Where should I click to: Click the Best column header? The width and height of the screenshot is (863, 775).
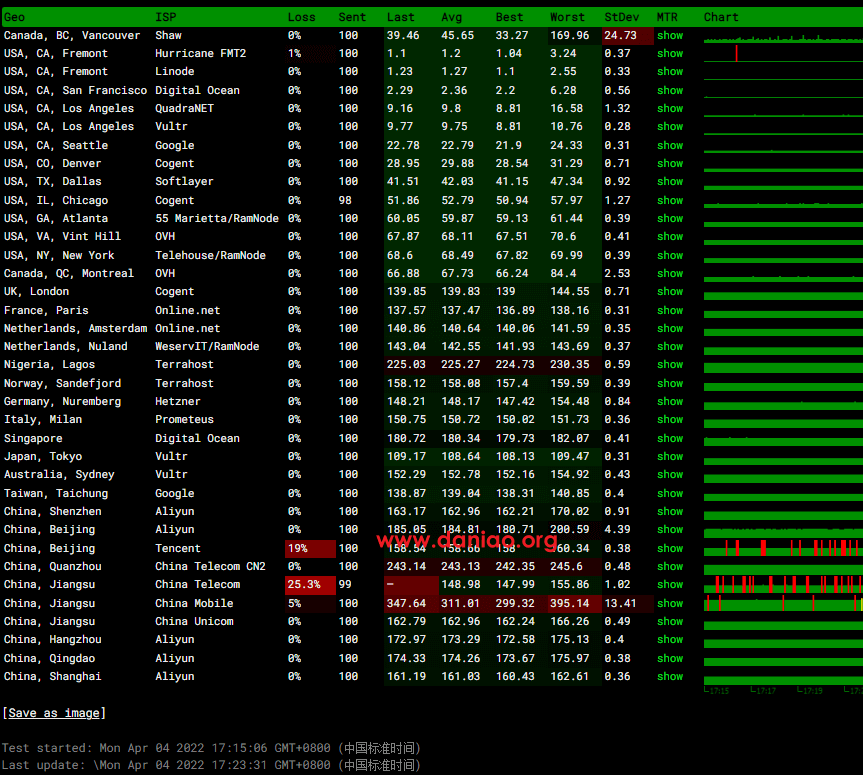(x=510, y=17)
